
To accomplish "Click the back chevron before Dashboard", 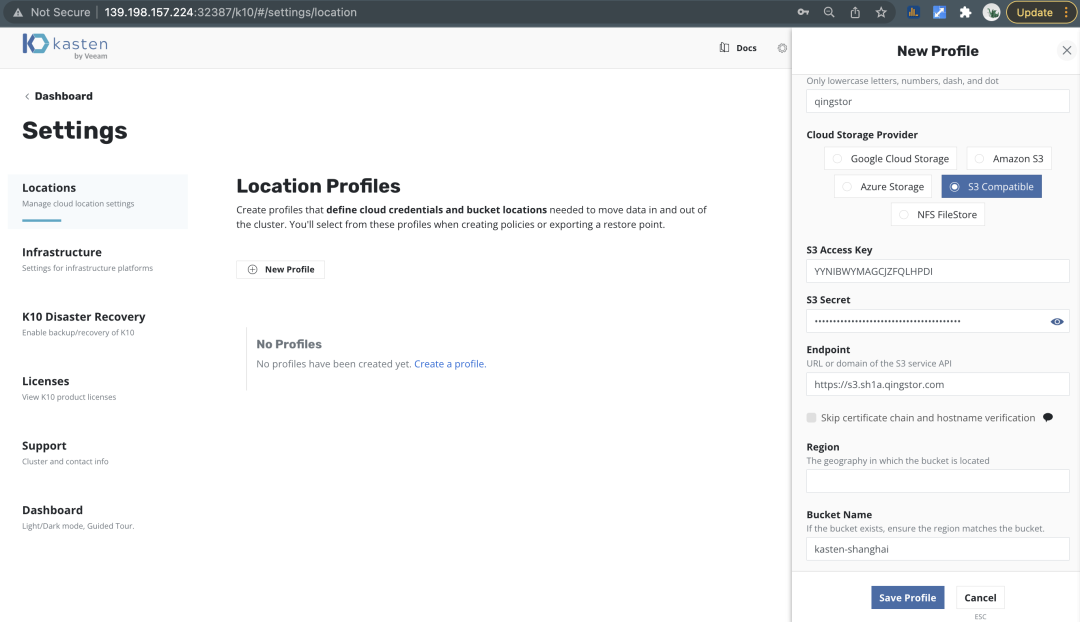I will point(27,96).
